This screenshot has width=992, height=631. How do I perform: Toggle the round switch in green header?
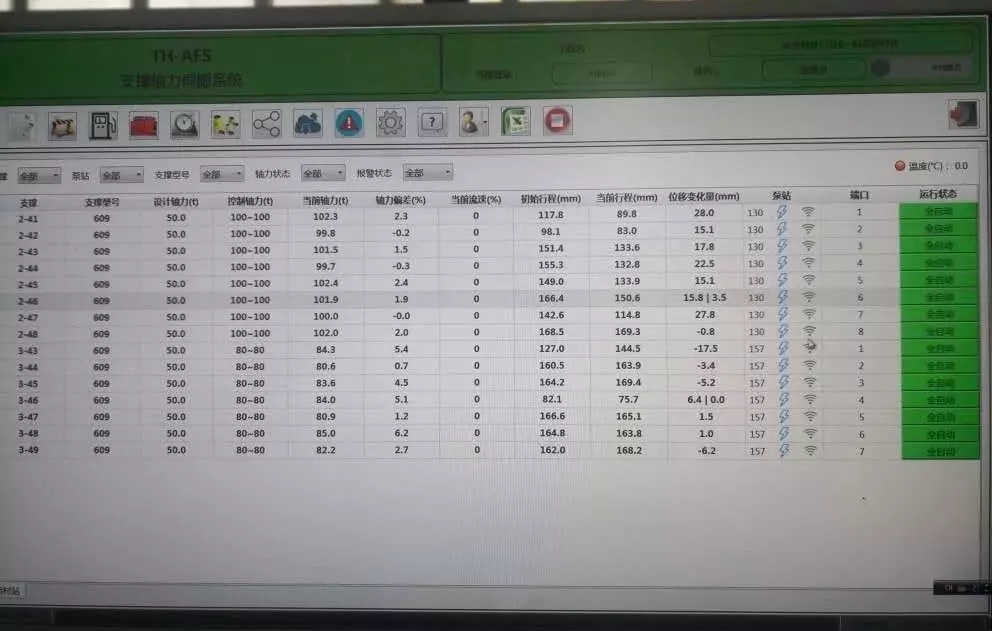click(880, 68)
